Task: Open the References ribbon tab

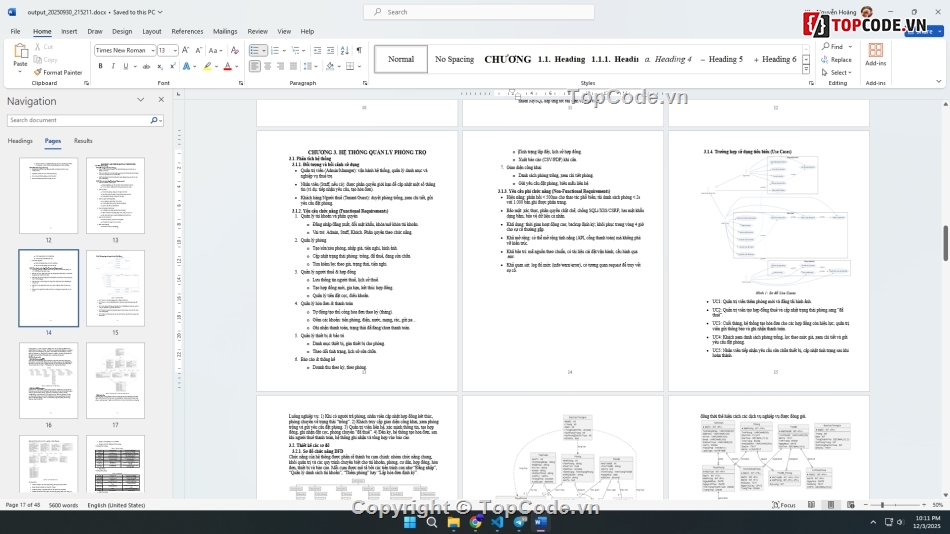Action: (x=187, y=31)
